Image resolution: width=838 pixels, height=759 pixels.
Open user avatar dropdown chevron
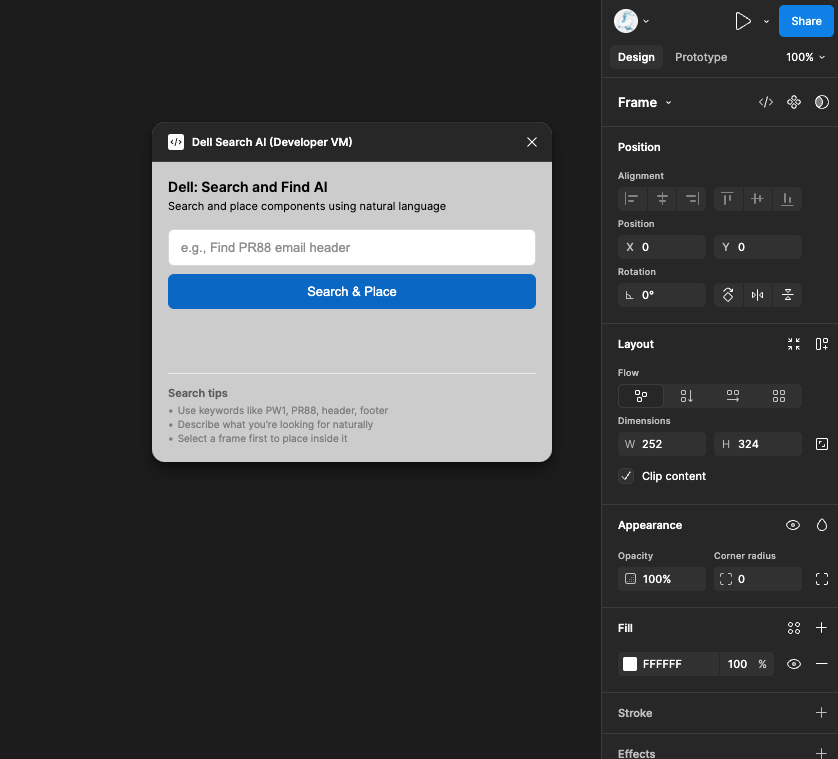pos(646,21)
